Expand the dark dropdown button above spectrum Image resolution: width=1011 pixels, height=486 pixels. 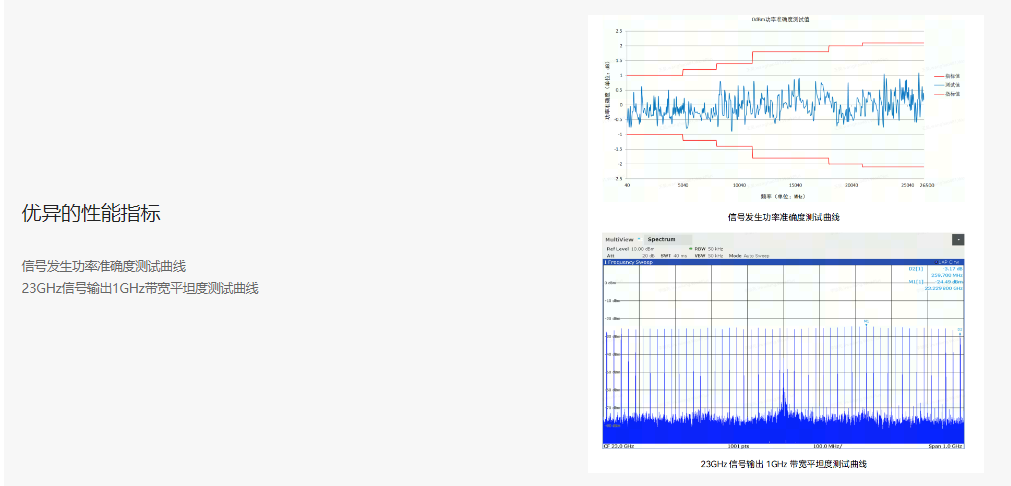tap(958, 240)
